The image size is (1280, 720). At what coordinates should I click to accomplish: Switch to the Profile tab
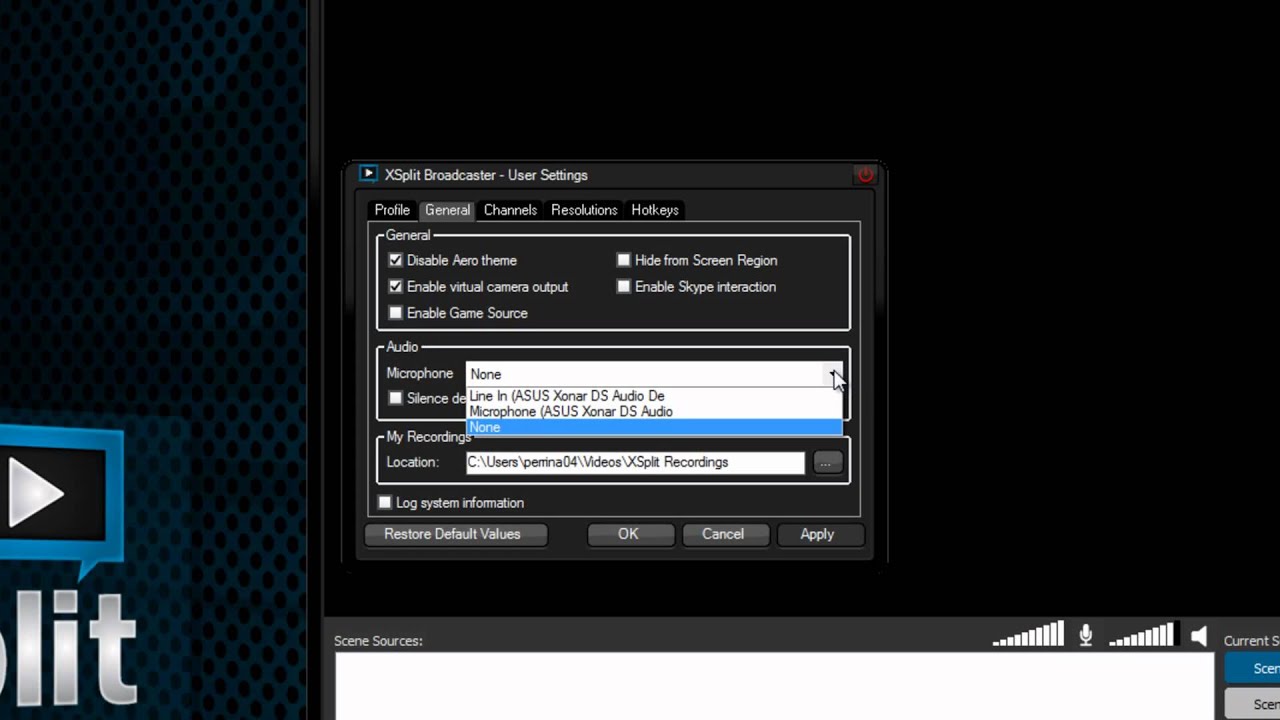pos(392,210)
